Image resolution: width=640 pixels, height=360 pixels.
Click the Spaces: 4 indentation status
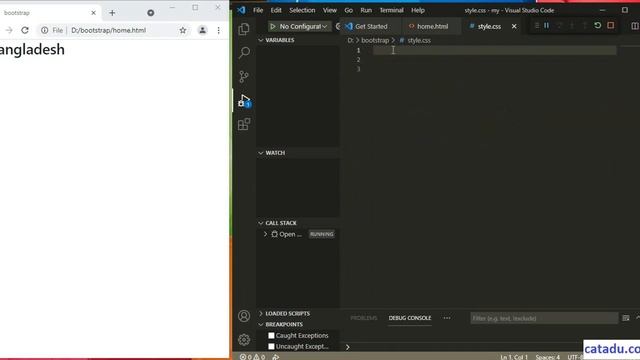pos(547,357)
